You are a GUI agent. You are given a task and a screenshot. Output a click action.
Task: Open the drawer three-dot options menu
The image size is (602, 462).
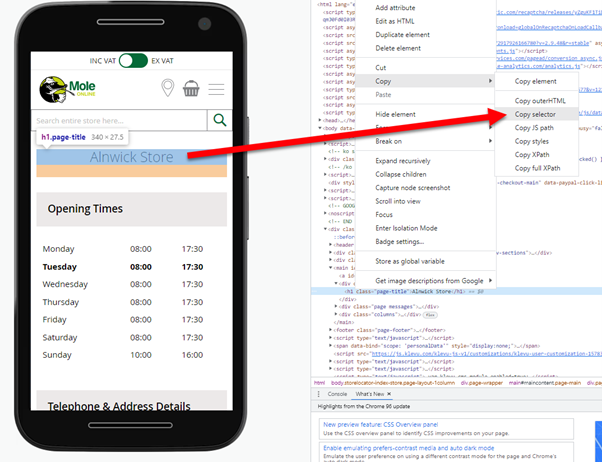pos(319,394)
